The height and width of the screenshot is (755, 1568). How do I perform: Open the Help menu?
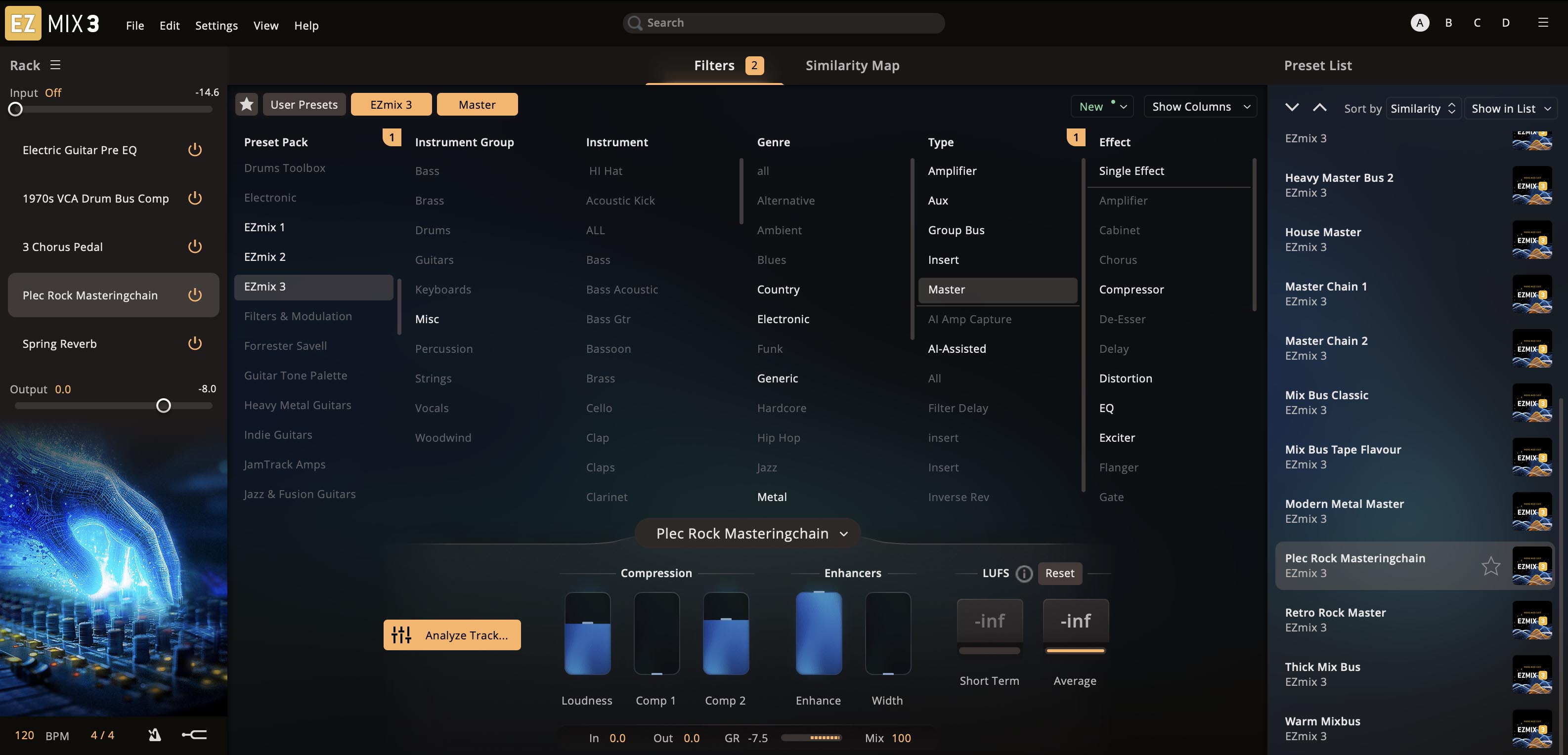306,26
